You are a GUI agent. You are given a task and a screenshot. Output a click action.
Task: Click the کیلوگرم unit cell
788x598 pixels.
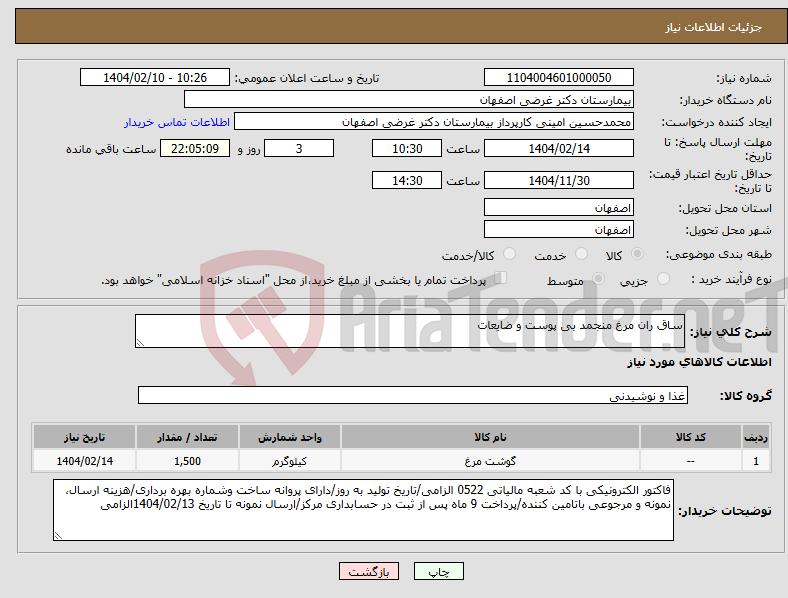coord(290,461)
